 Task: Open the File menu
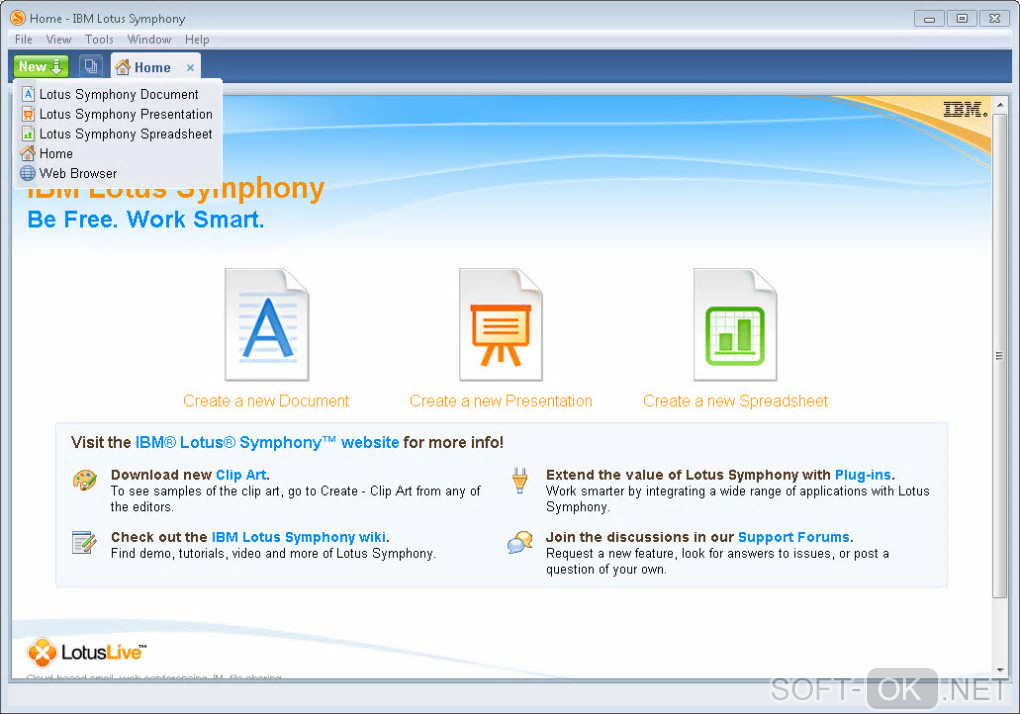pyautogui.click(x=23, y=39)
